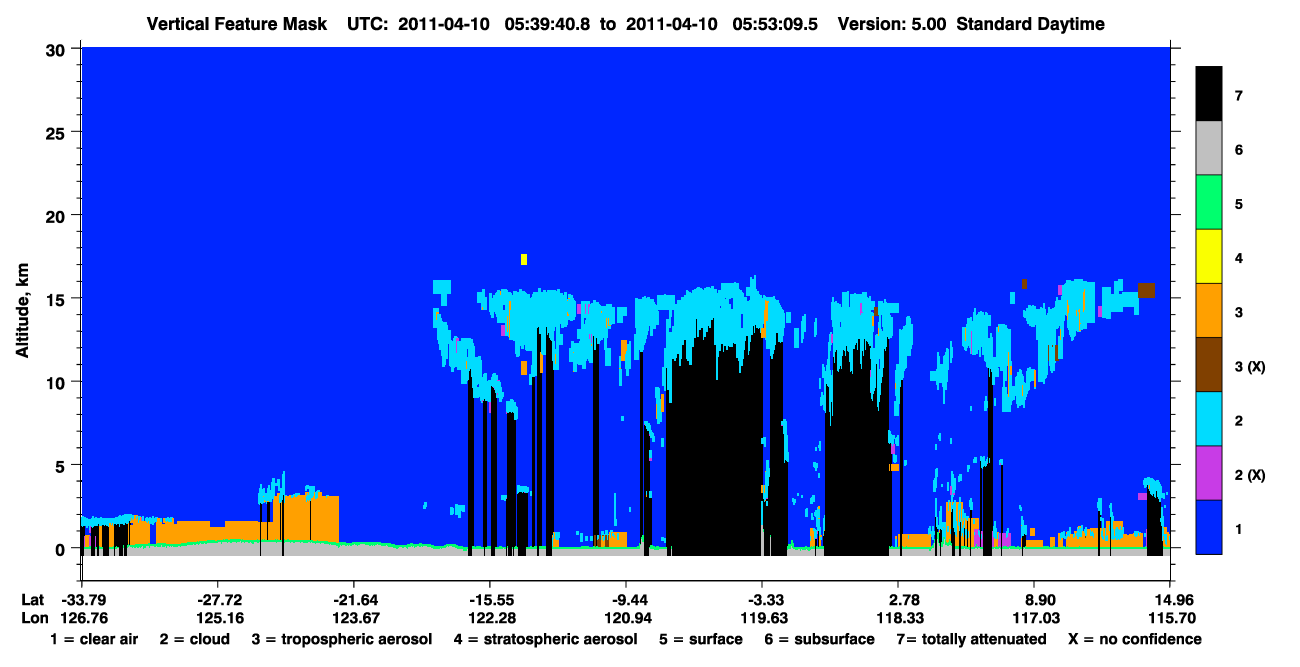Click 'Version: 5.00' in the title
The height and width of the screenshot is (667, 1300).
point(892,24)
